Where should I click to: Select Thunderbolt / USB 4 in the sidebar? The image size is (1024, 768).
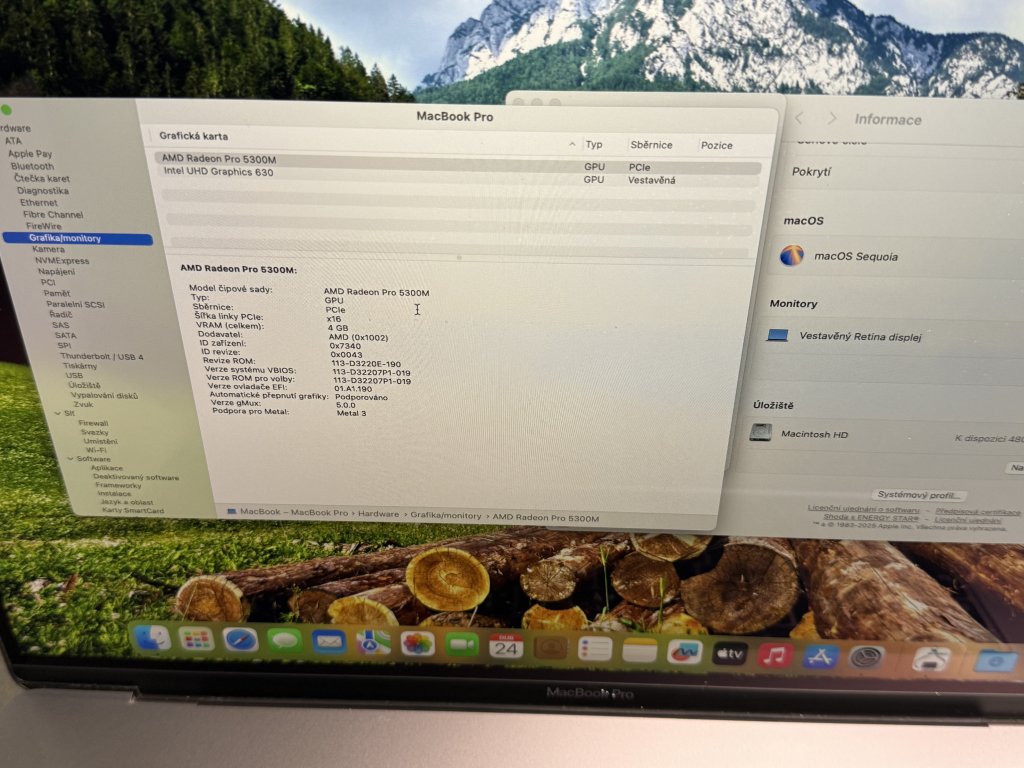point(102,357)
